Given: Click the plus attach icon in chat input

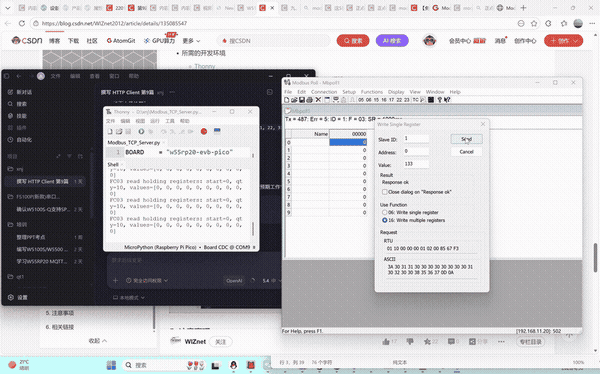Looking at the screenshot, I should point(116,281).
